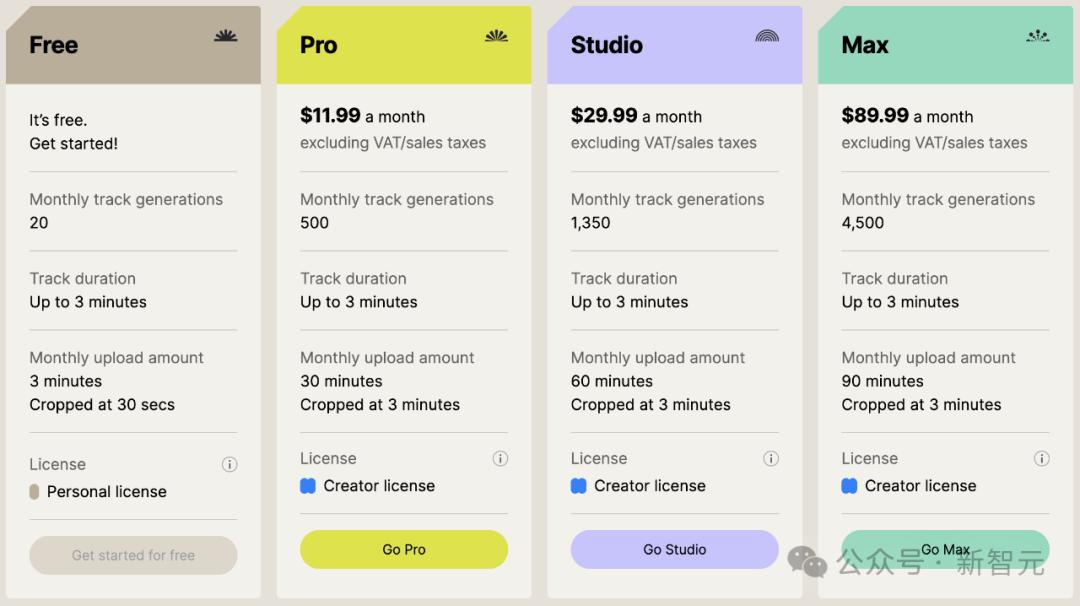Show license info icon in Max plan
Screen dimensions: 1080x606
[1041, 458]
